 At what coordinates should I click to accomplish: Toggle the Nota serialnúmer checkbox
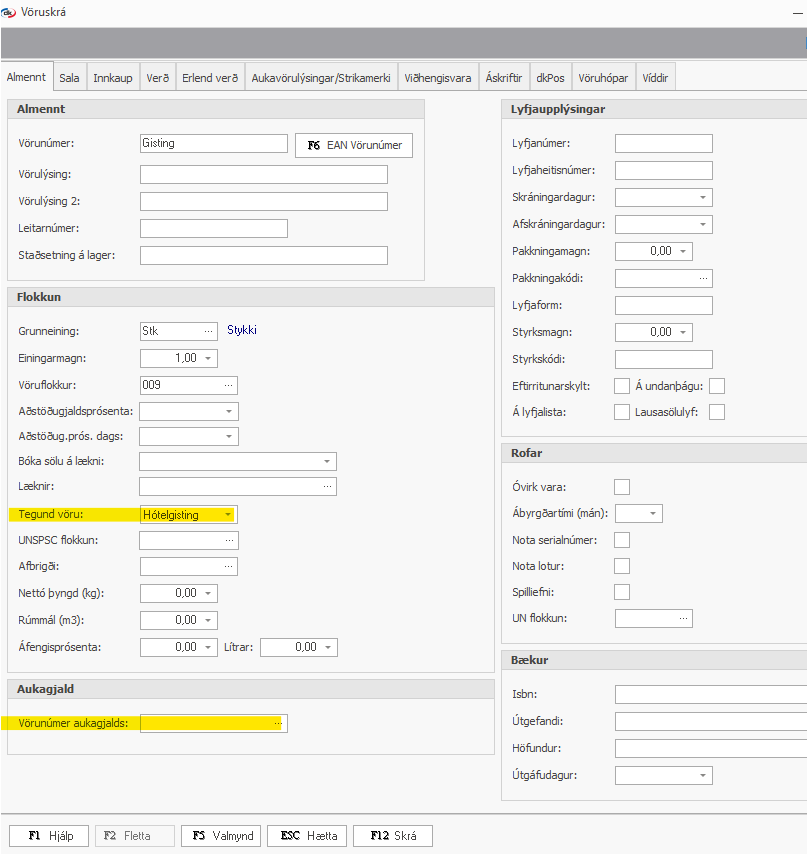[622, 540]
